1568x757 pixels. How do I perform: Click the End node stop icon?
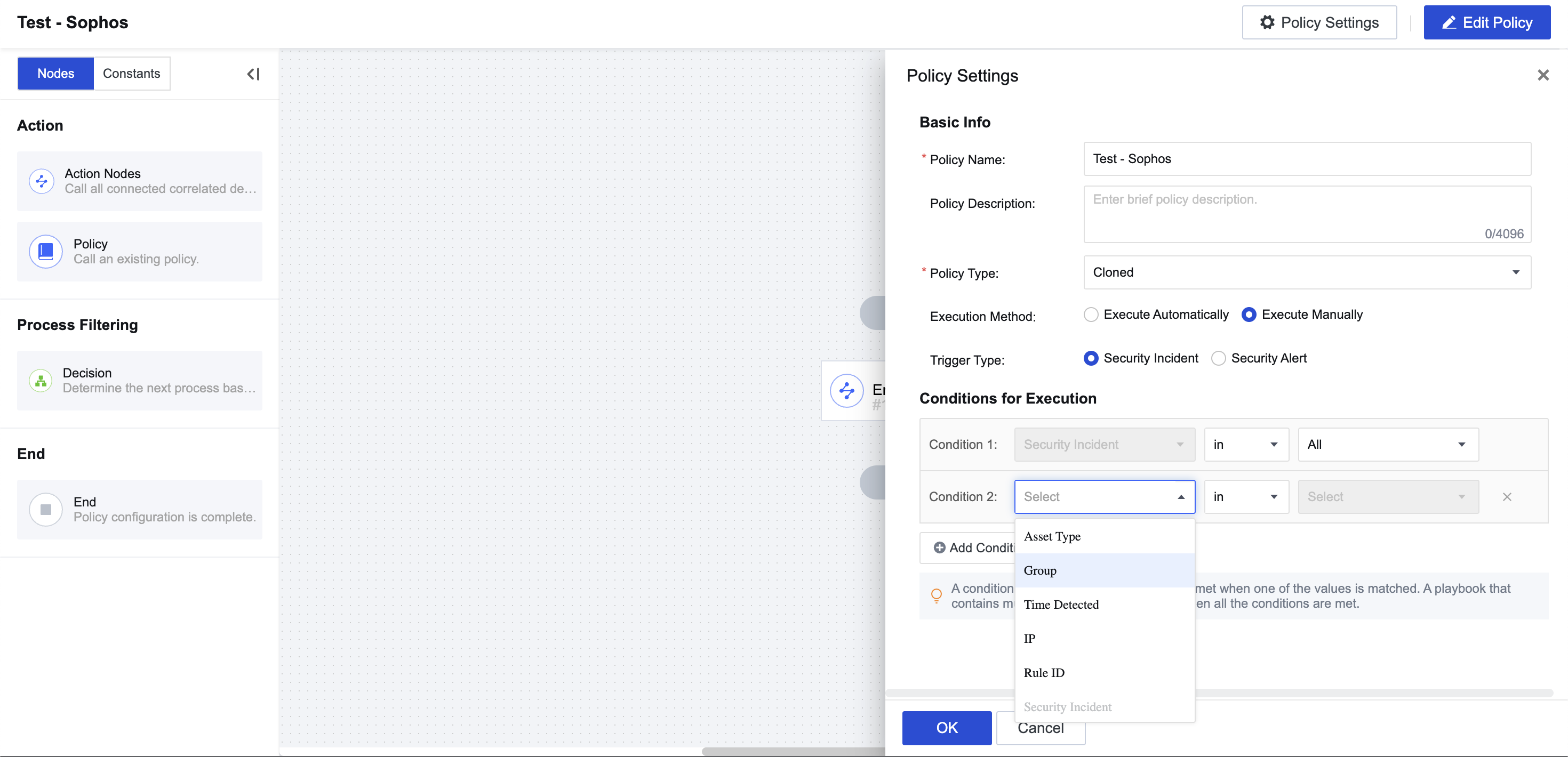pos(46,509)
